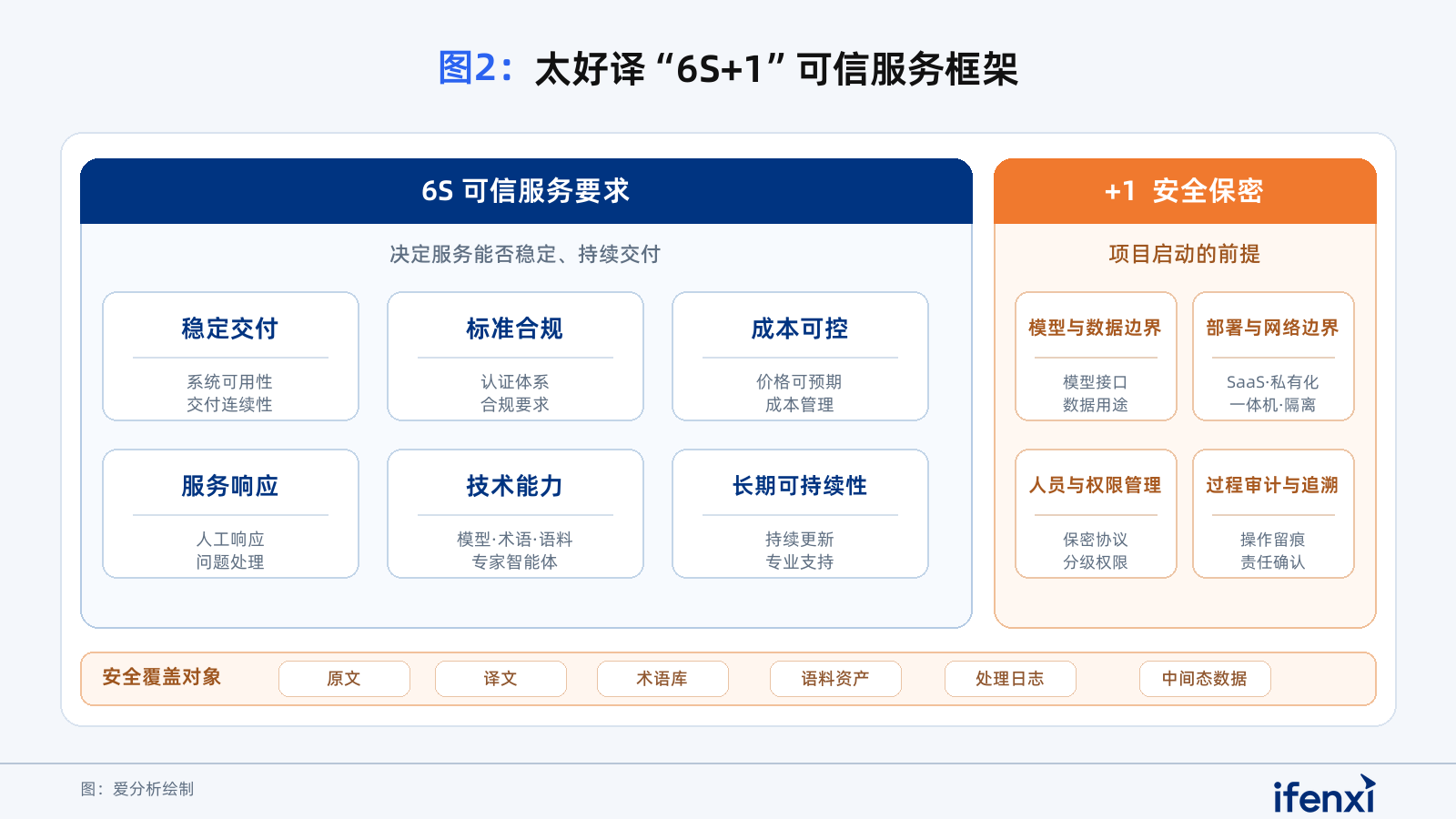Click the 成本可控 card title

click(x=800, y=329)
